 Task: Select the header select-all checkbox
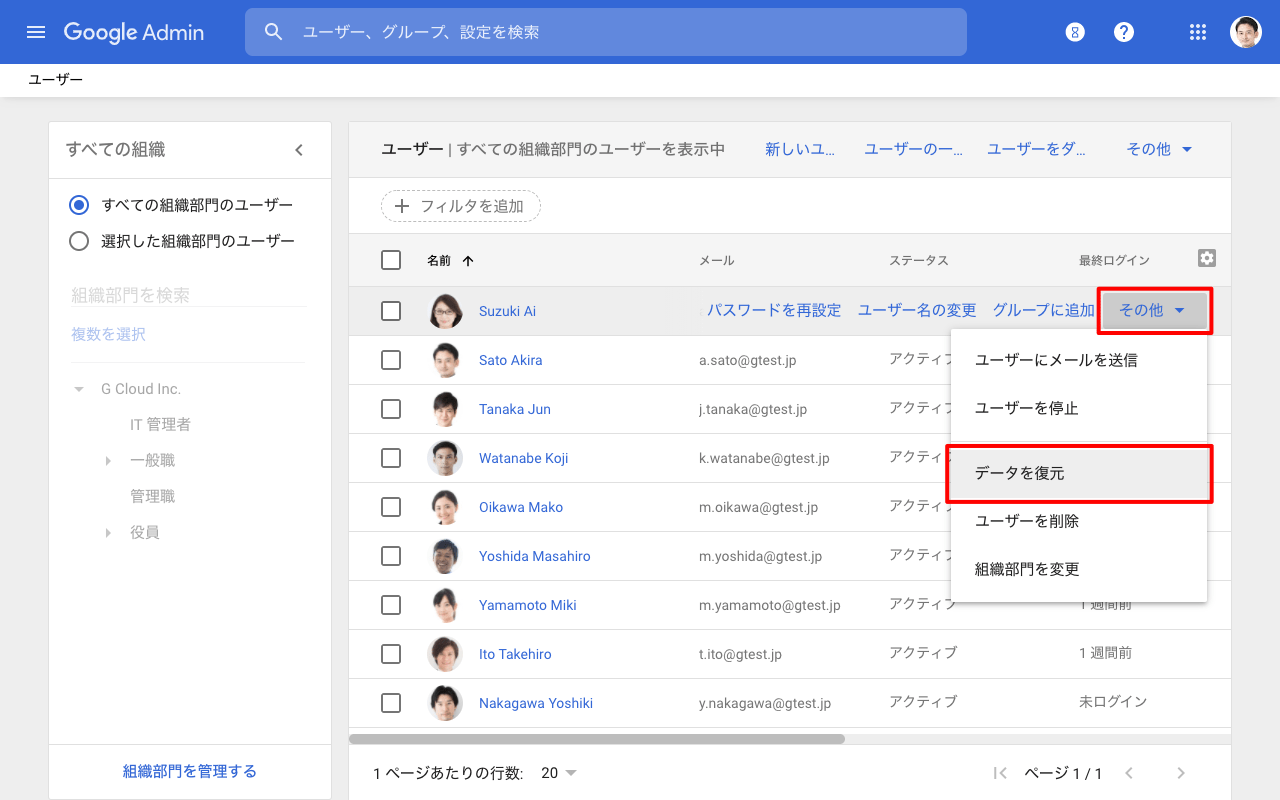tap(391, 260)
